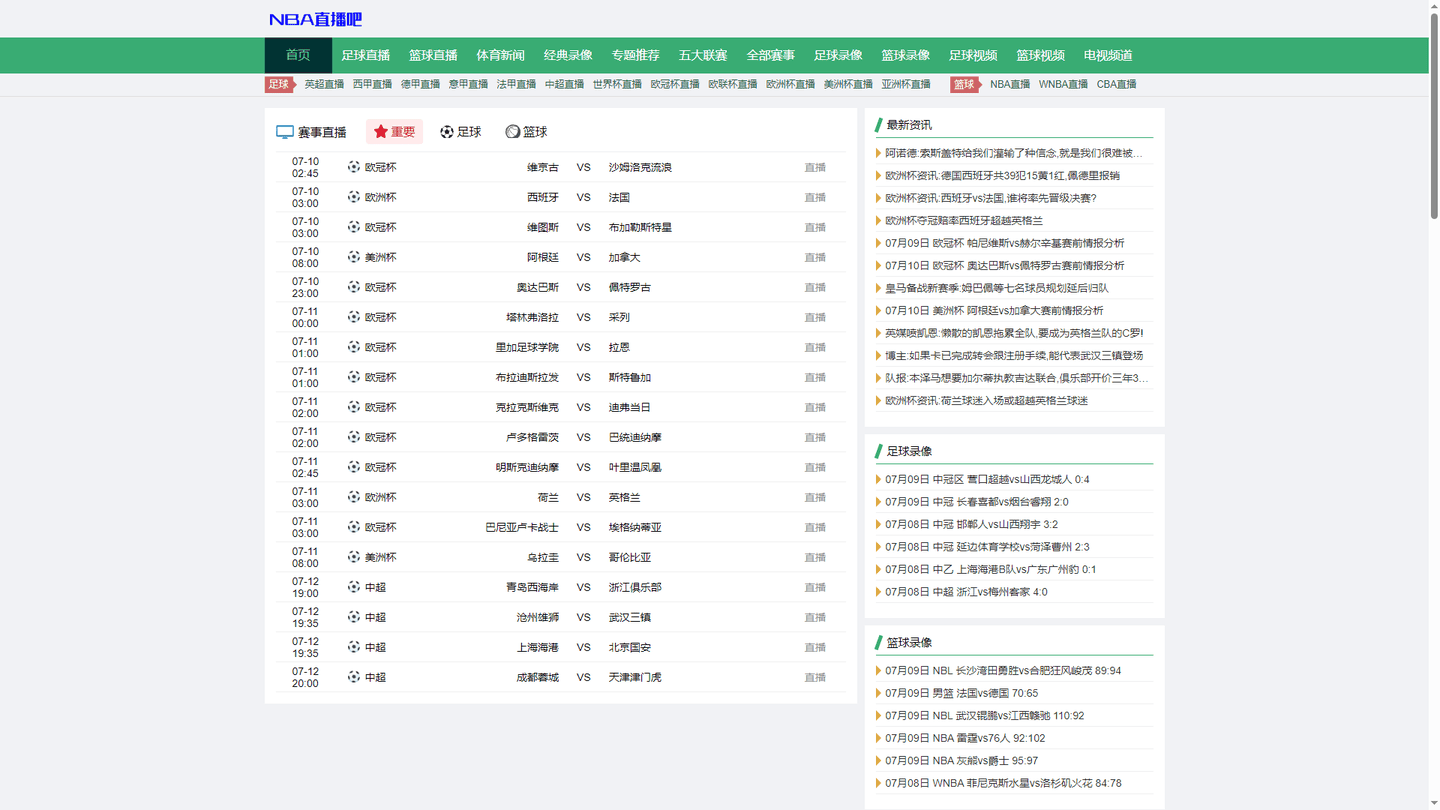Click the TV icon beside 赛事直播

pos(285,132)
